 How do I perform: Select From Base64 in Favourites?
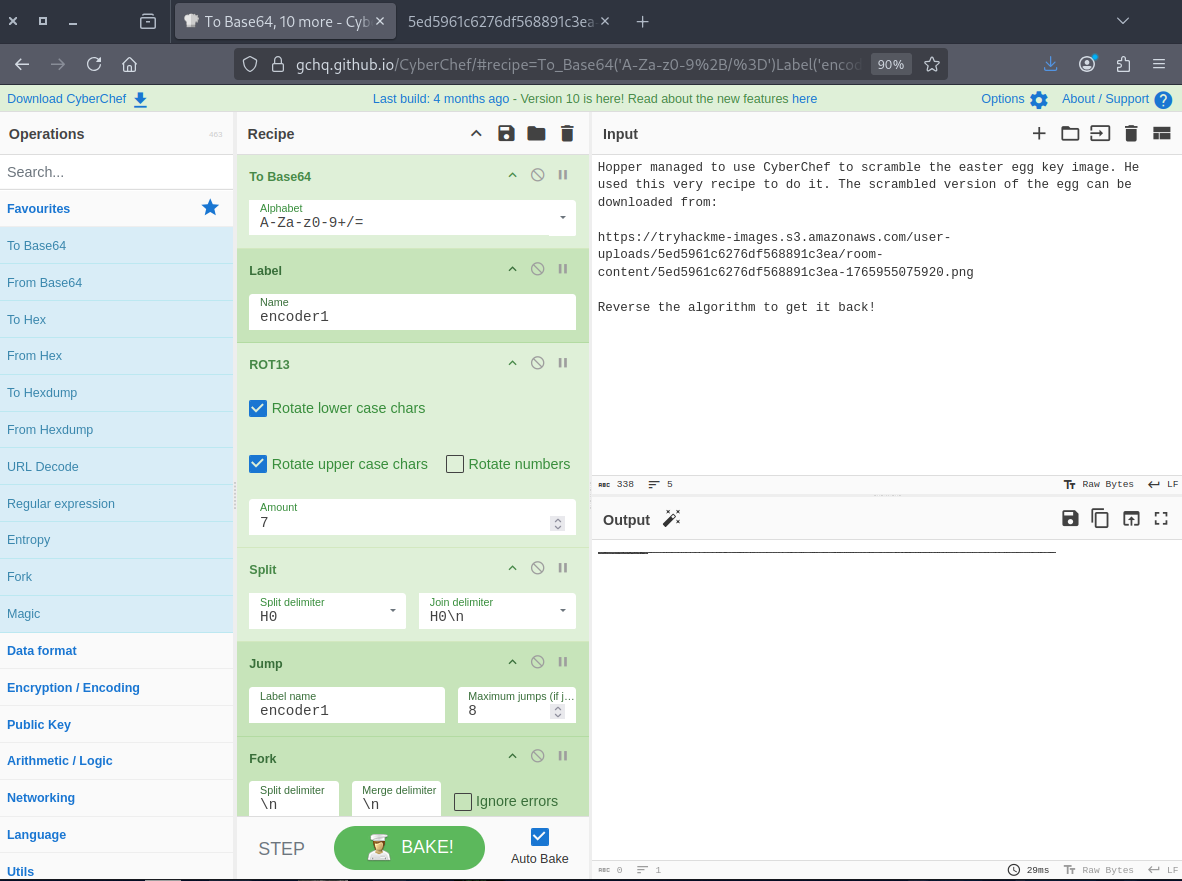coord(45,283)
